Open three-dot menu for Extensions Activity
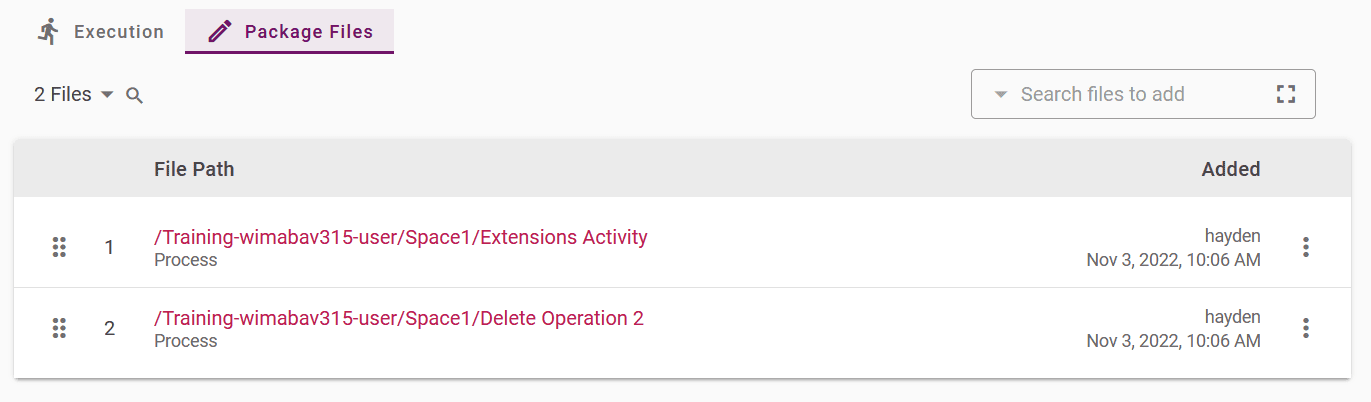The width and height of the screenshot is (1371, 402). pyautogui.click(x=1305, y=247)
